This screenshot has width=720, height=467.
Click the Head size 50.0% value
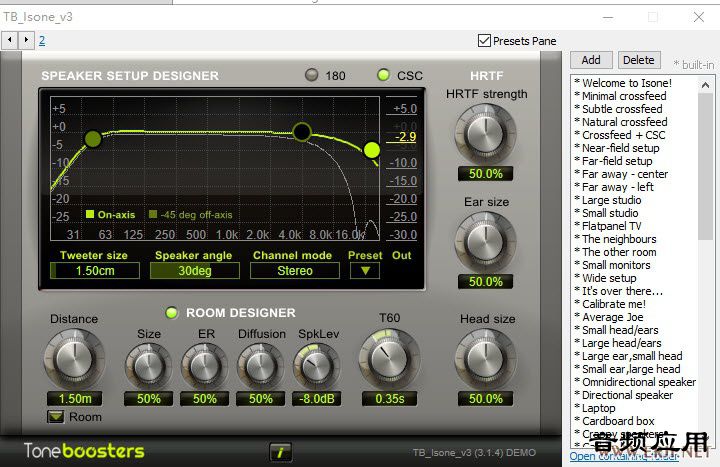click(485, 399)
